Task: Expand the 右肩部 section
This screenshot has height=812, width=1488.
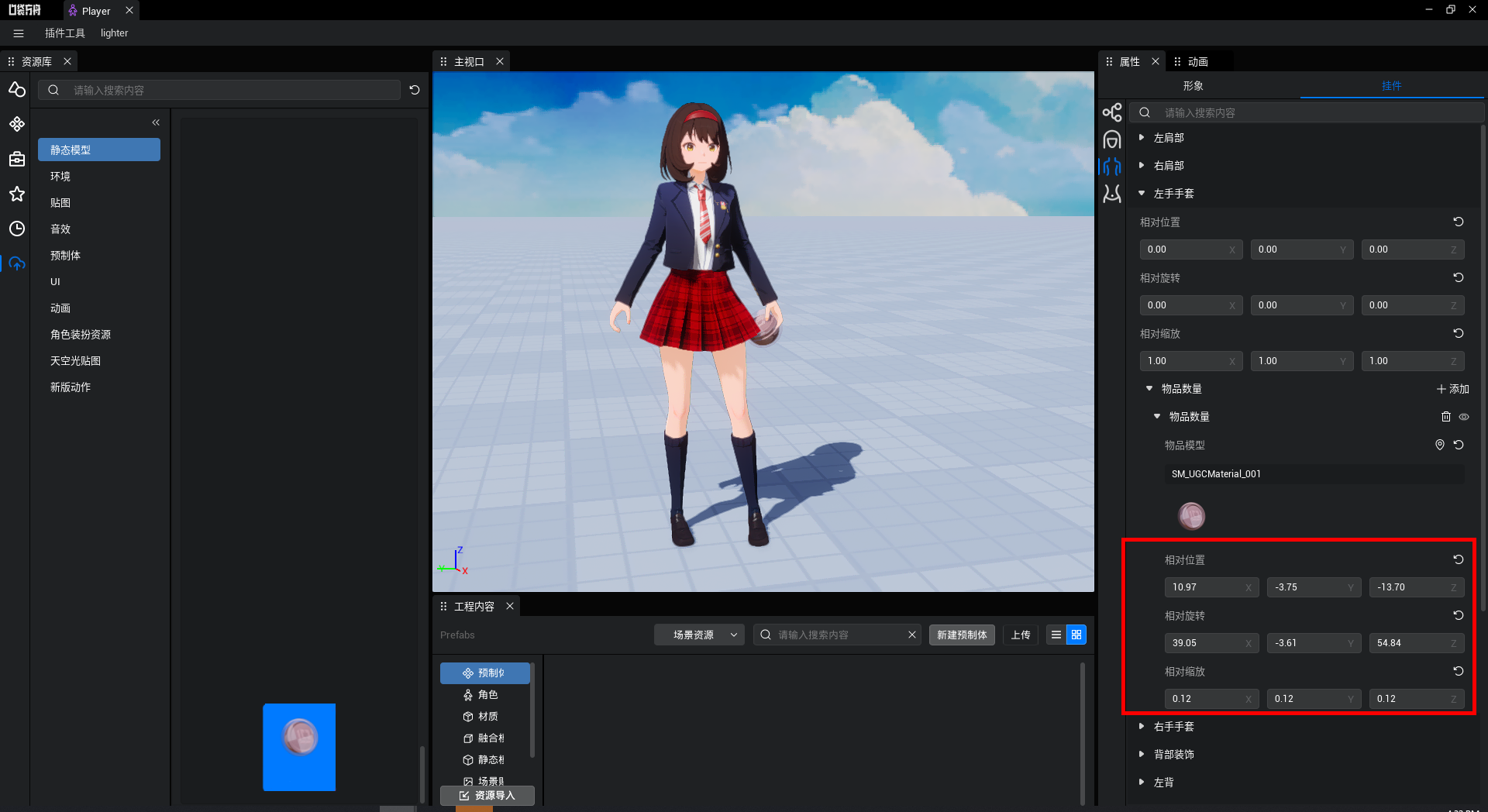Action: pos(1142,165)
